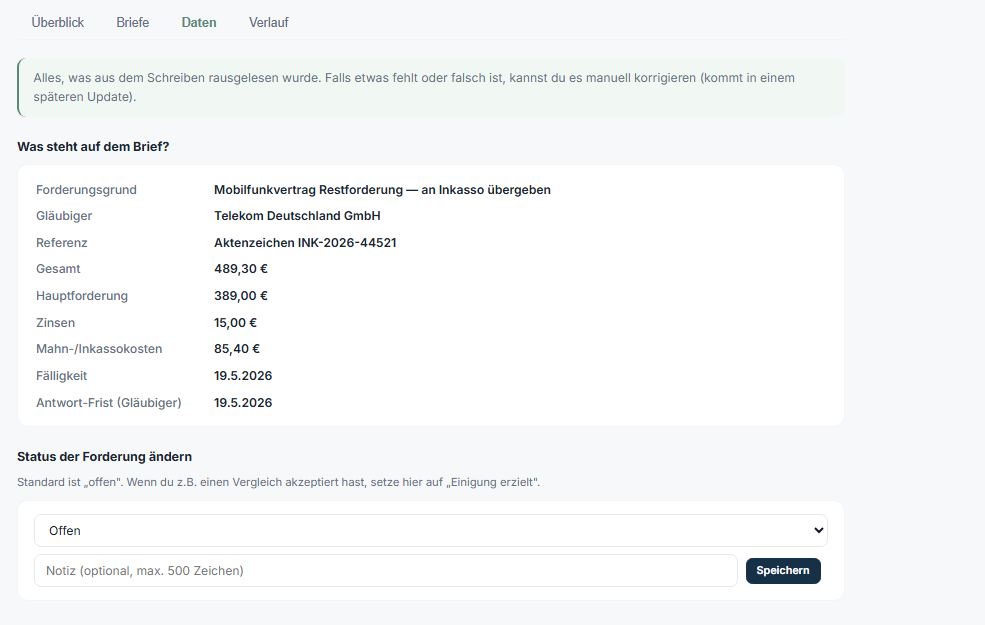Focus the optional Notiz input field
Viewport: 985px width, 625px height.
(x=386, y=570)
